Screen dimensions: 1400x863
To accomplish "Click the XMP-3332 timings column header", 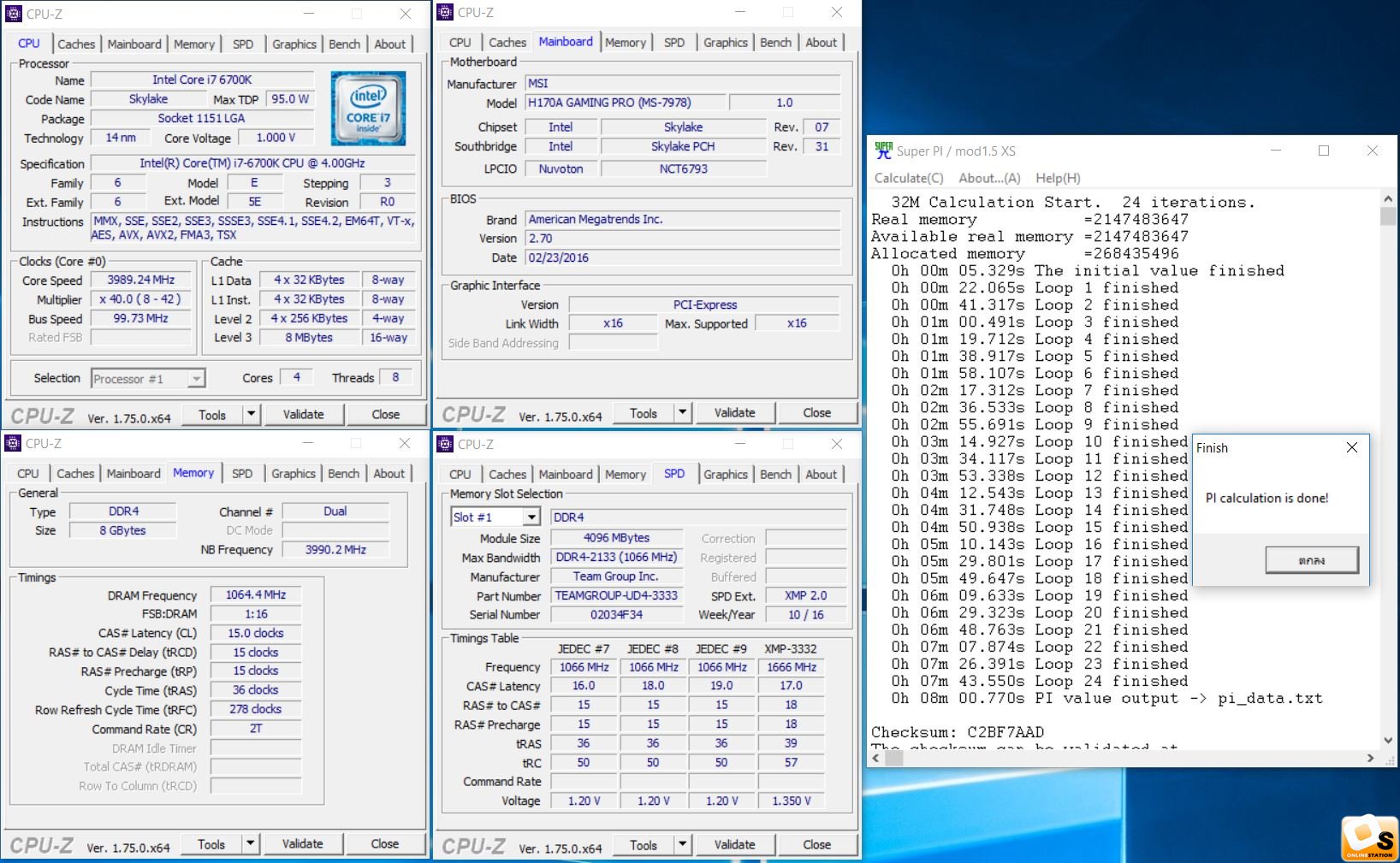I will point(791,649).
